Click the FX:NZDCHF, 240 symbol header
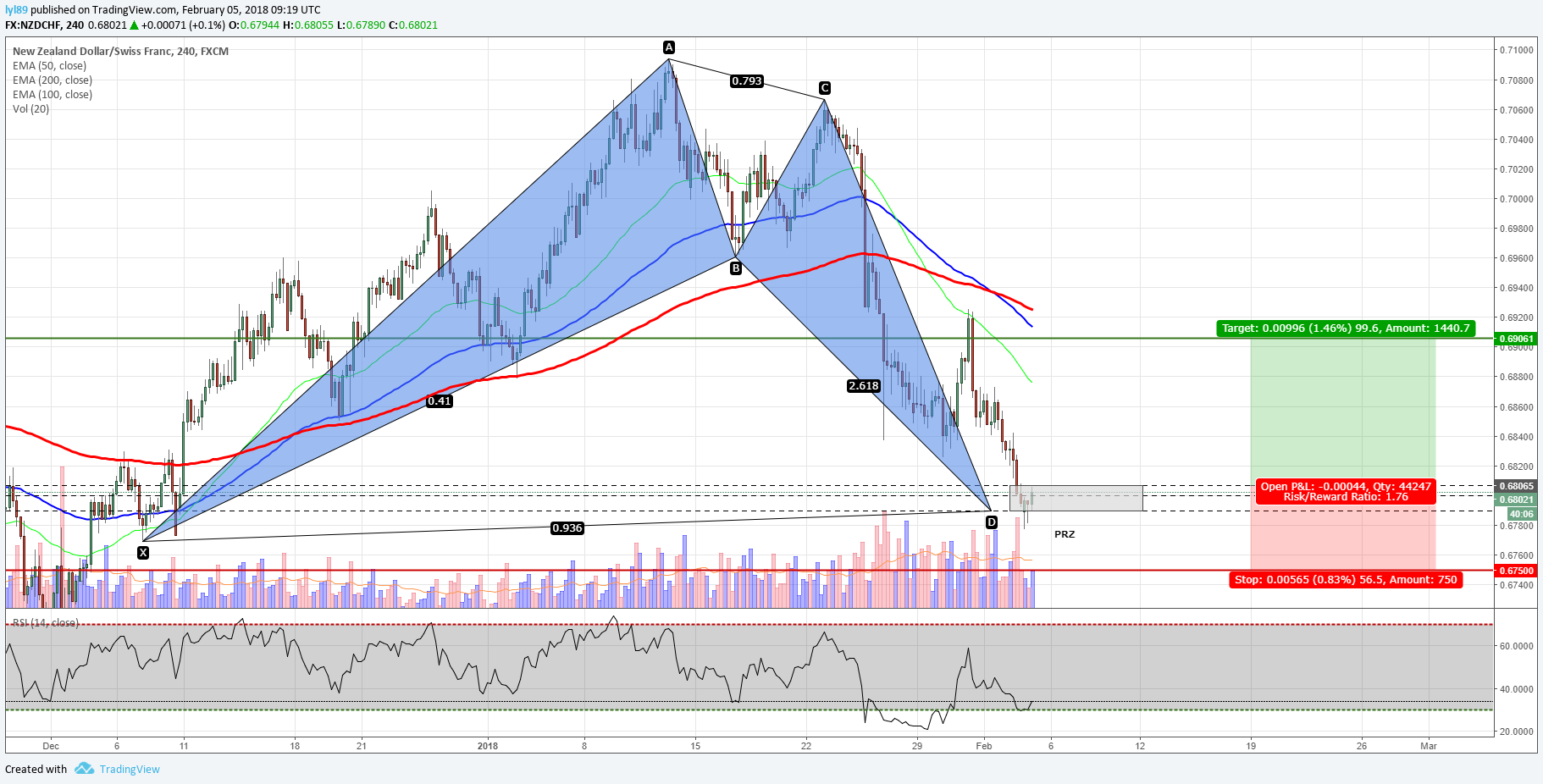 point(45,25)
